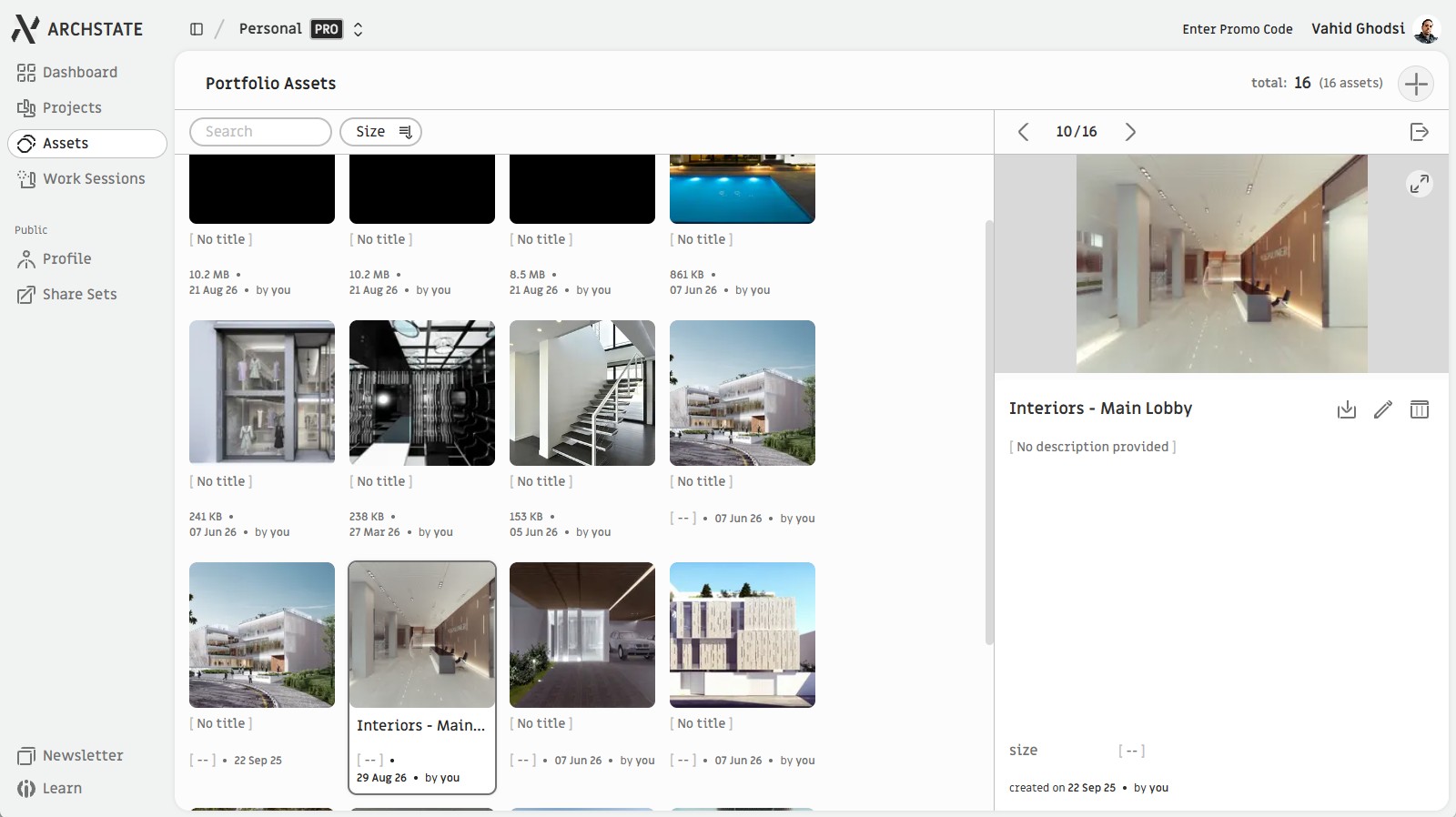The image size is (1456, 817).
Task: Open the Size sort dropdown
Action: (380, 132)
